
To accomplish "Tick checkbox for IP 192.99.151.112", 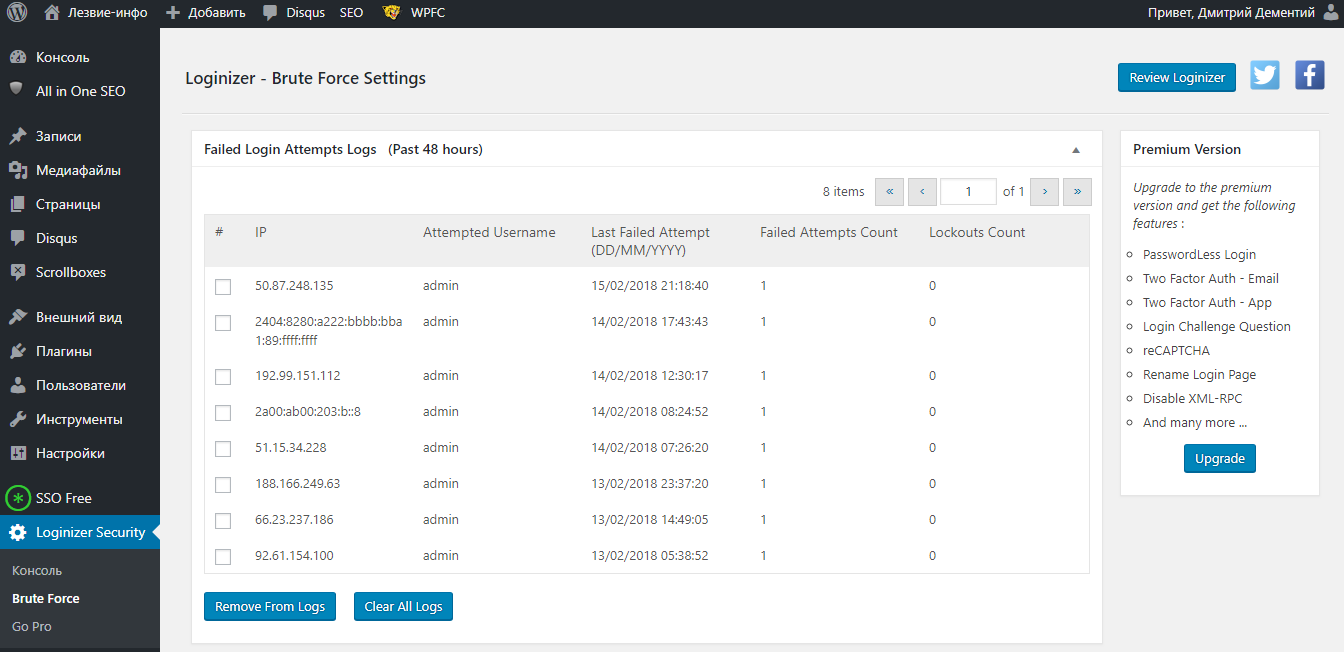I will tap(223, 377).
